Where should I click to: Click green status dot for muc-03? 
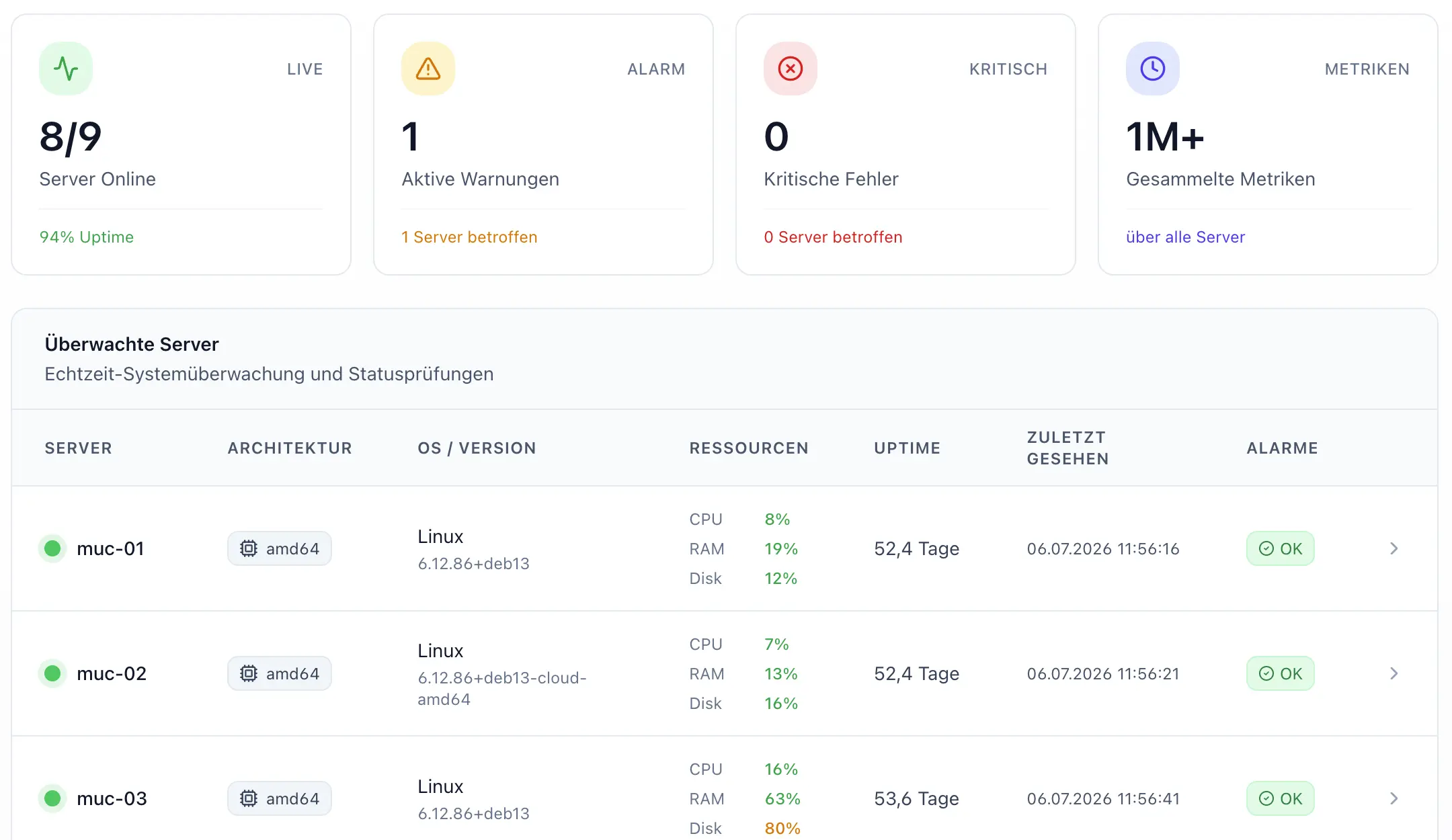point(52,798)
